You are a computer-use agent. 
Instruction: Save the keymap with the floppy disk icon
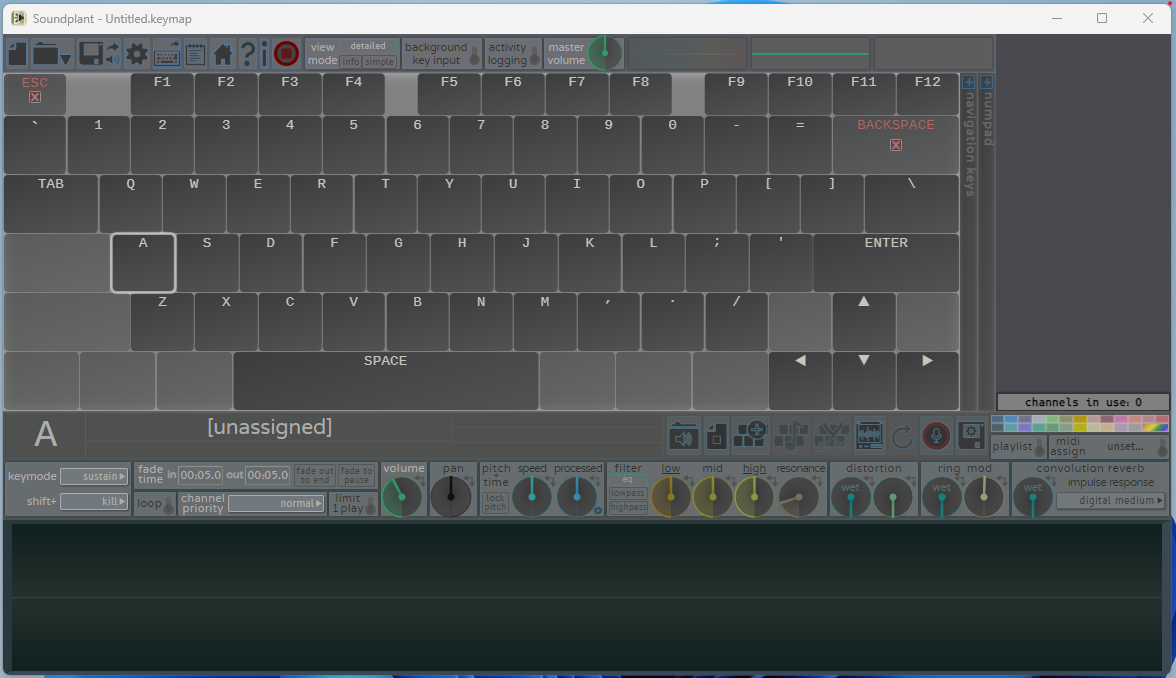tap(91, 54)
